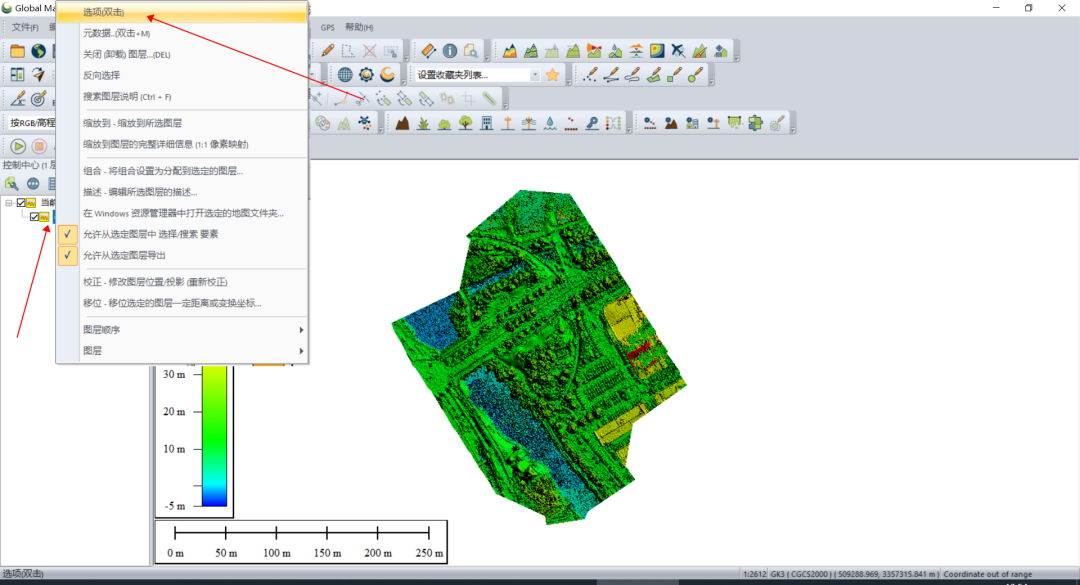
Task: Click the airplane fly-through icon
Action: click(678, 51)
